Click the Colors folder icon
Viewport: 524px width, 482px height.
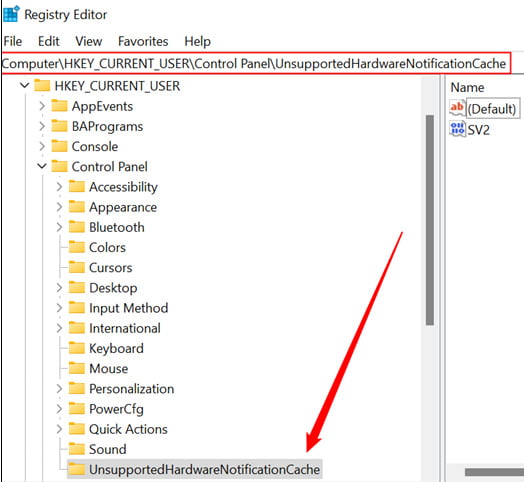pyautogui.click(x=77, y=247)
